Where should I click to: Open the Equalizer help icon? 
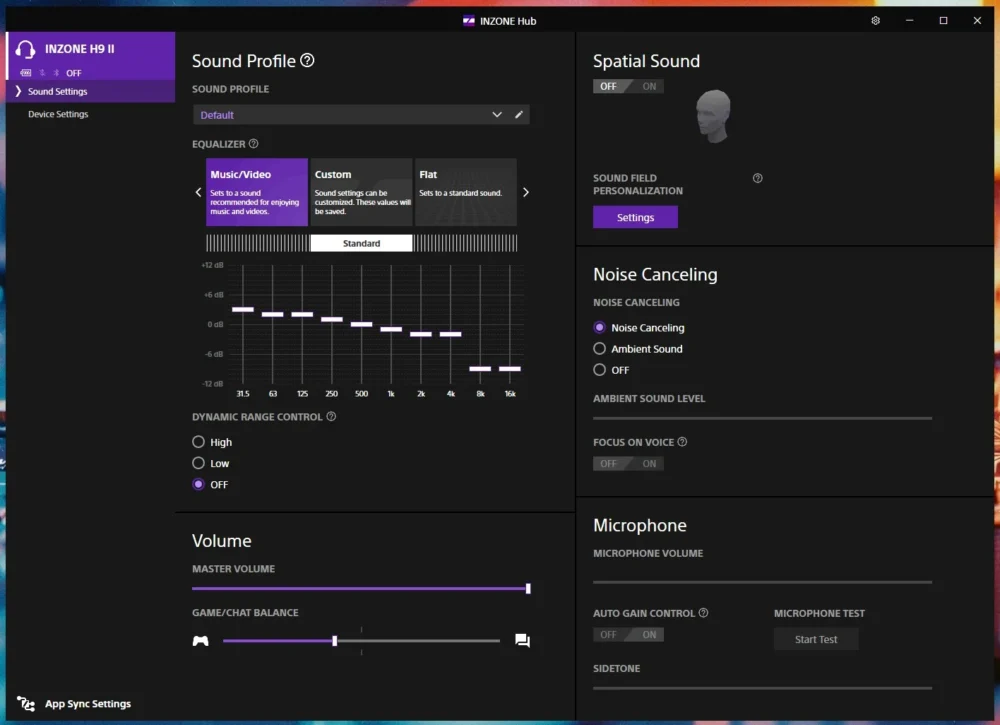pyautogui.click(x=254, y=143)
